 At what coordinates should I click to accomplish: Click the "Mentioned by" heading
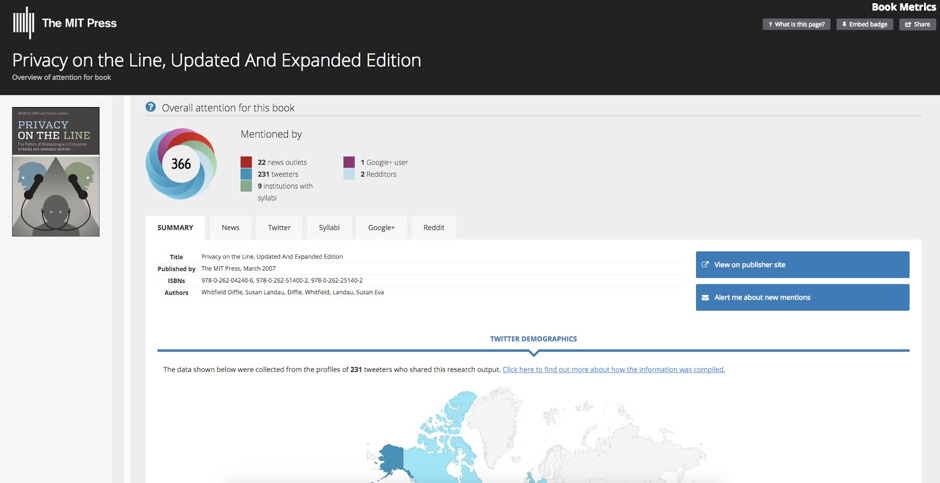271,135
